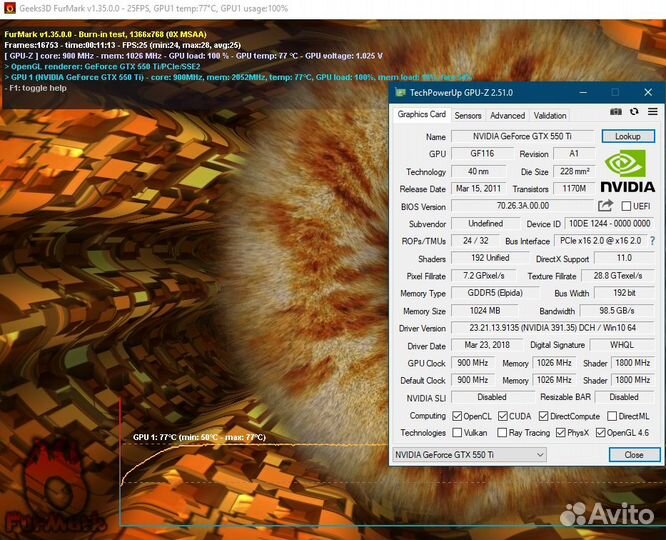Open the Validation tab

[550, 115]
